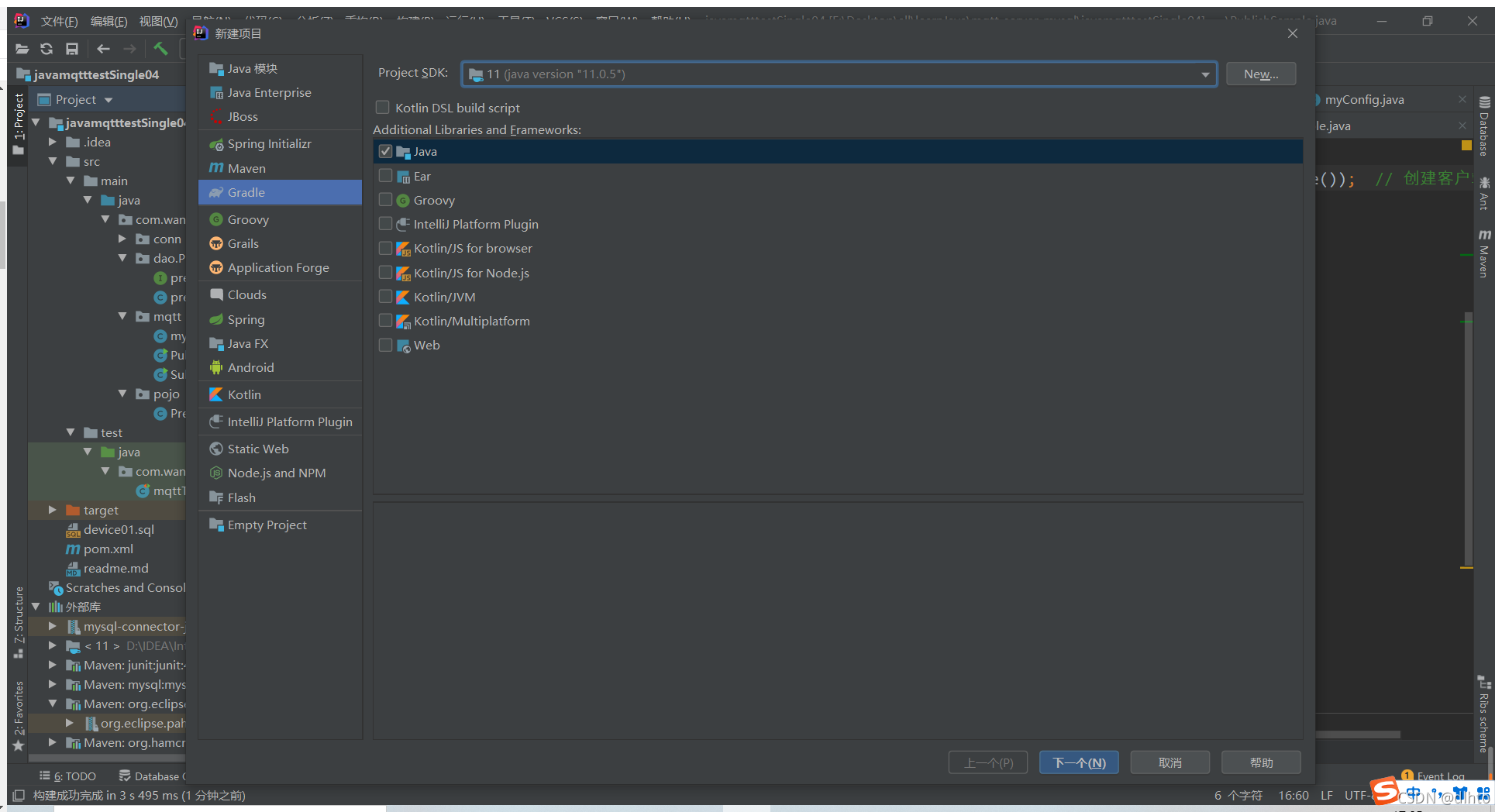The height and width of the screenshot is (812, 1502).
Task: Choose Clouds project type
Action: point(280,294)
